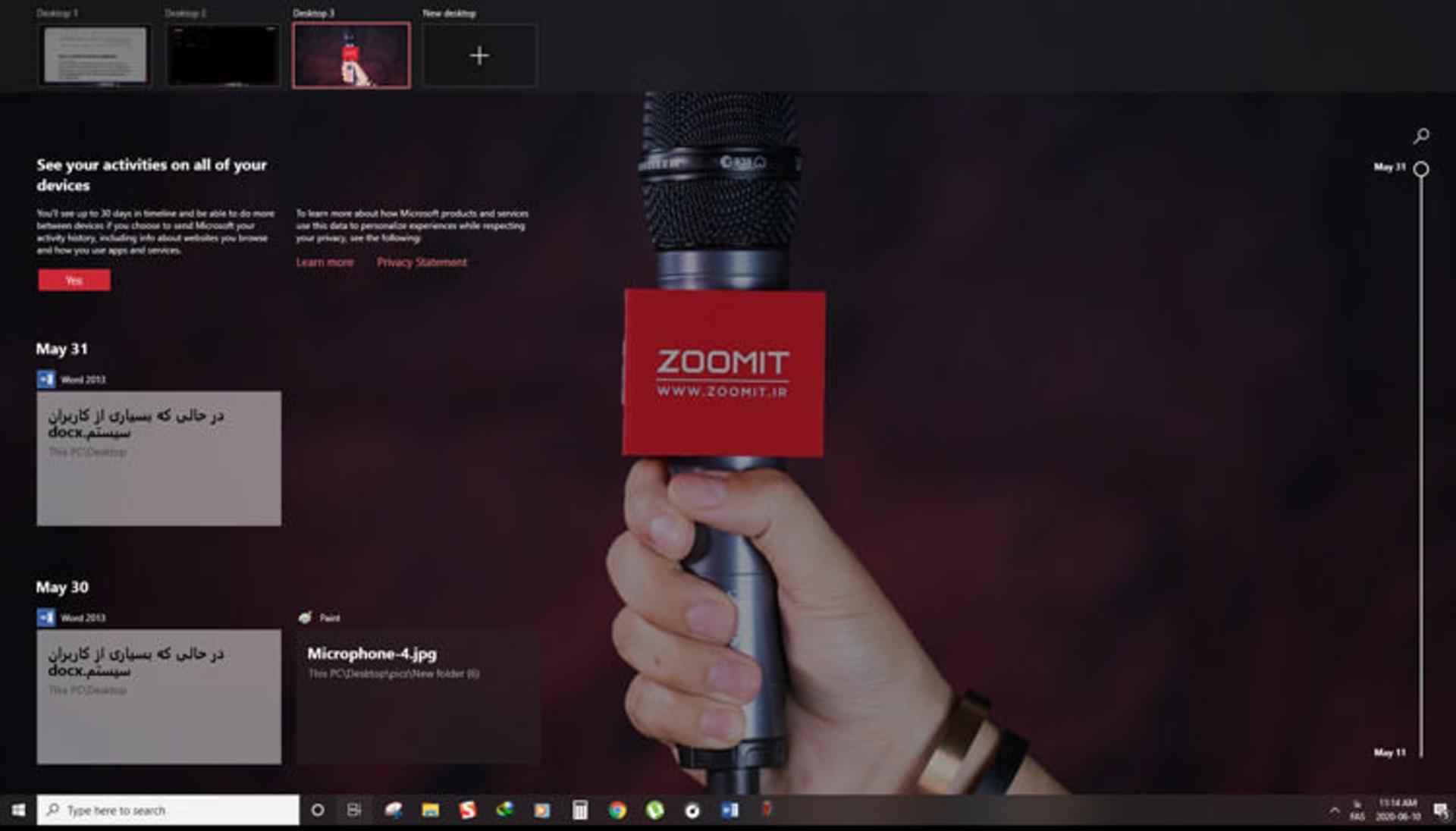Open the May 30 Word document activity card
This screenshot has height=831, width=1456.
point(159,697)
